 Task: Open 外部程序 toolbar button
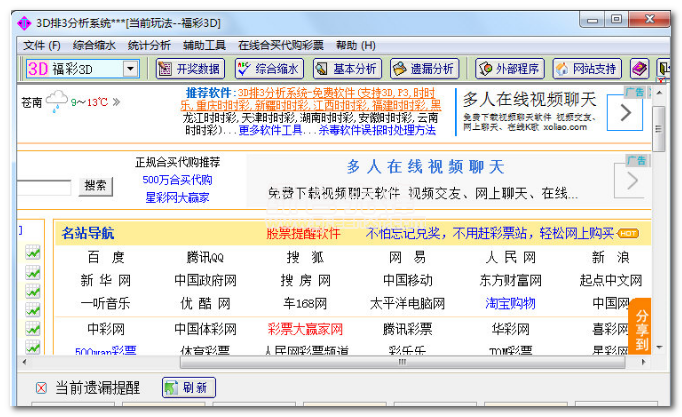tap(510, 69)
